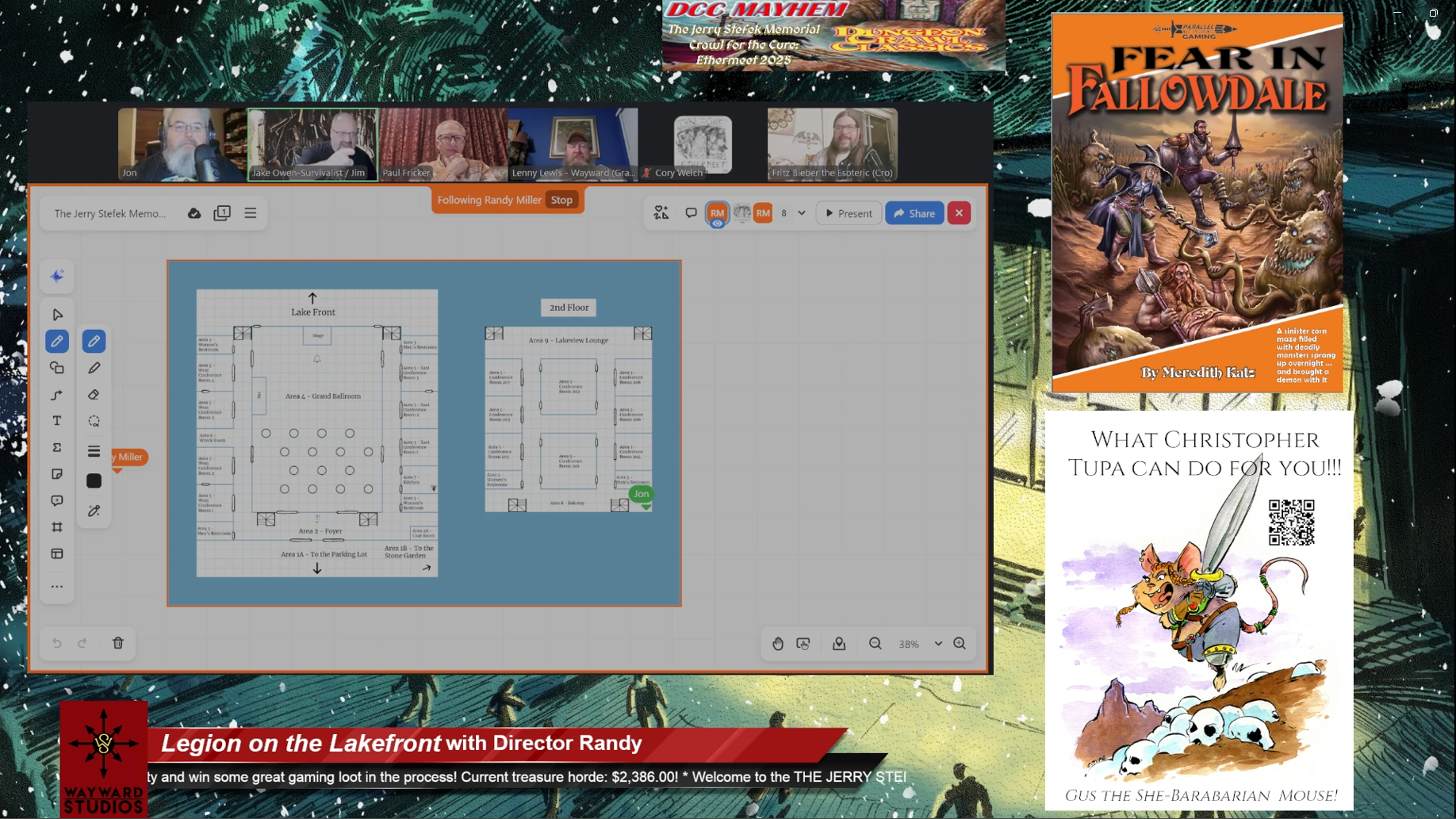This screenshot has width=1456, height=819.
Task: Expand the participant list chevron
Action: 802,213
